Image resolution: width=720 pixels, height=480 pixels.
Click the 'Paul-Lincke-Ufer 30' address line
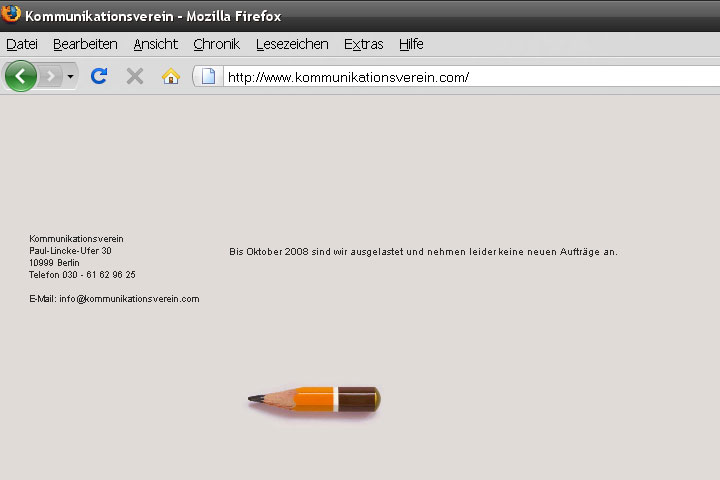(70, 251)
